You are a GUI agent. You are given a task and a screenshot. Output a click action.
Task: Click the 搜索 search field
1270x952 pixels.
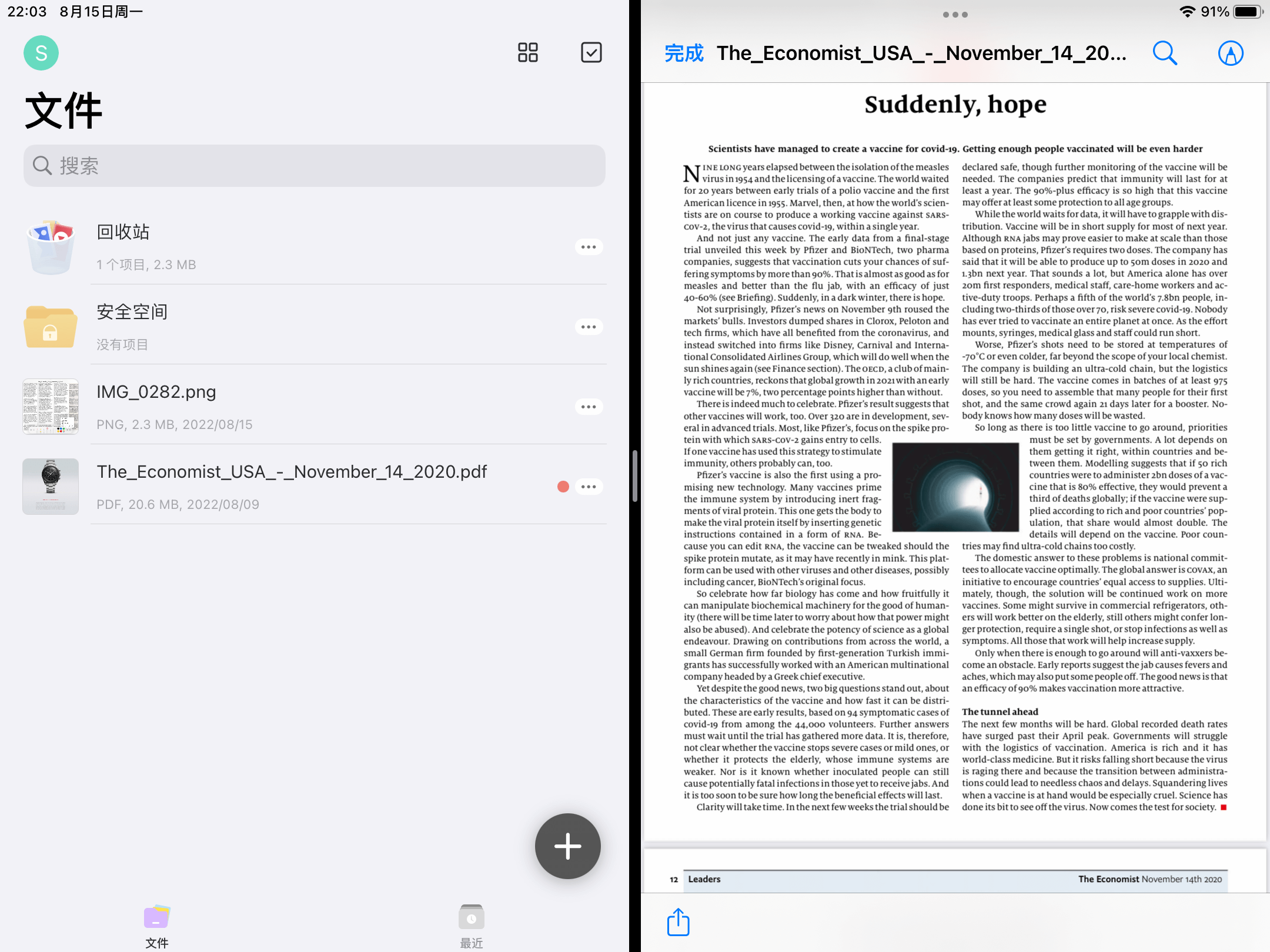pos(315,166)
